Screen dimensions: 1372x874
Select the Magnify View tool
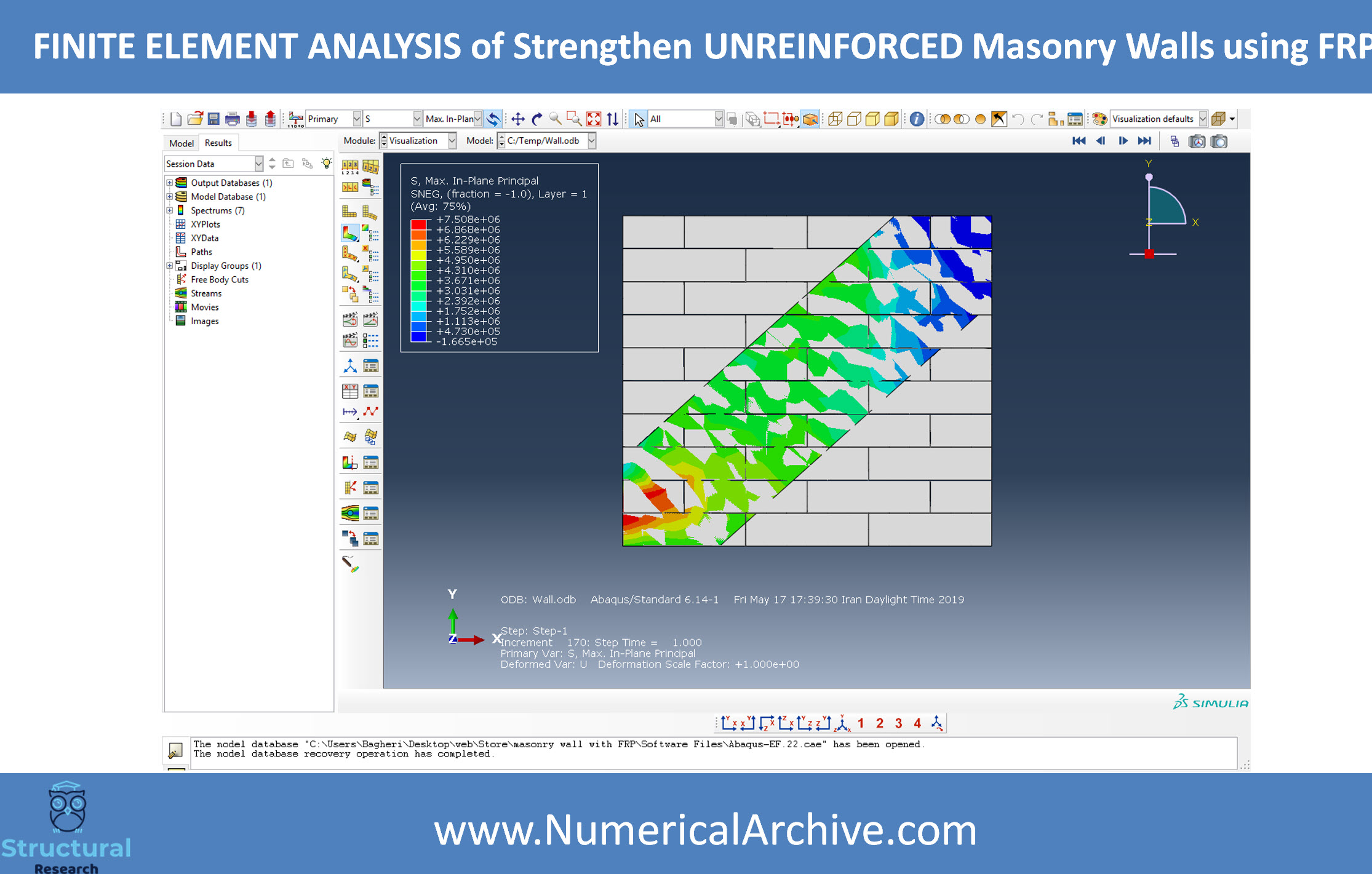coord(556,119)
